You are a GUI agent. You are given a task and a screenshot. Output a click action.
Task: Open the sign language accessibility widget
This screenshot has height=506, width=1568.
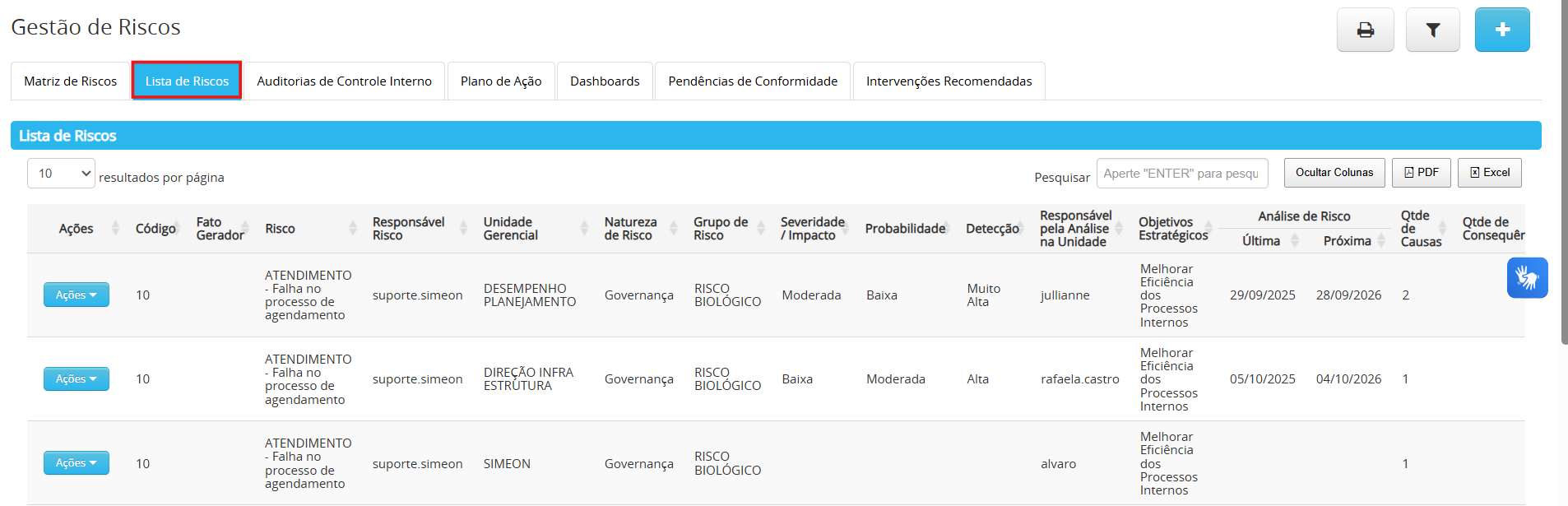tap(1527, 278)
